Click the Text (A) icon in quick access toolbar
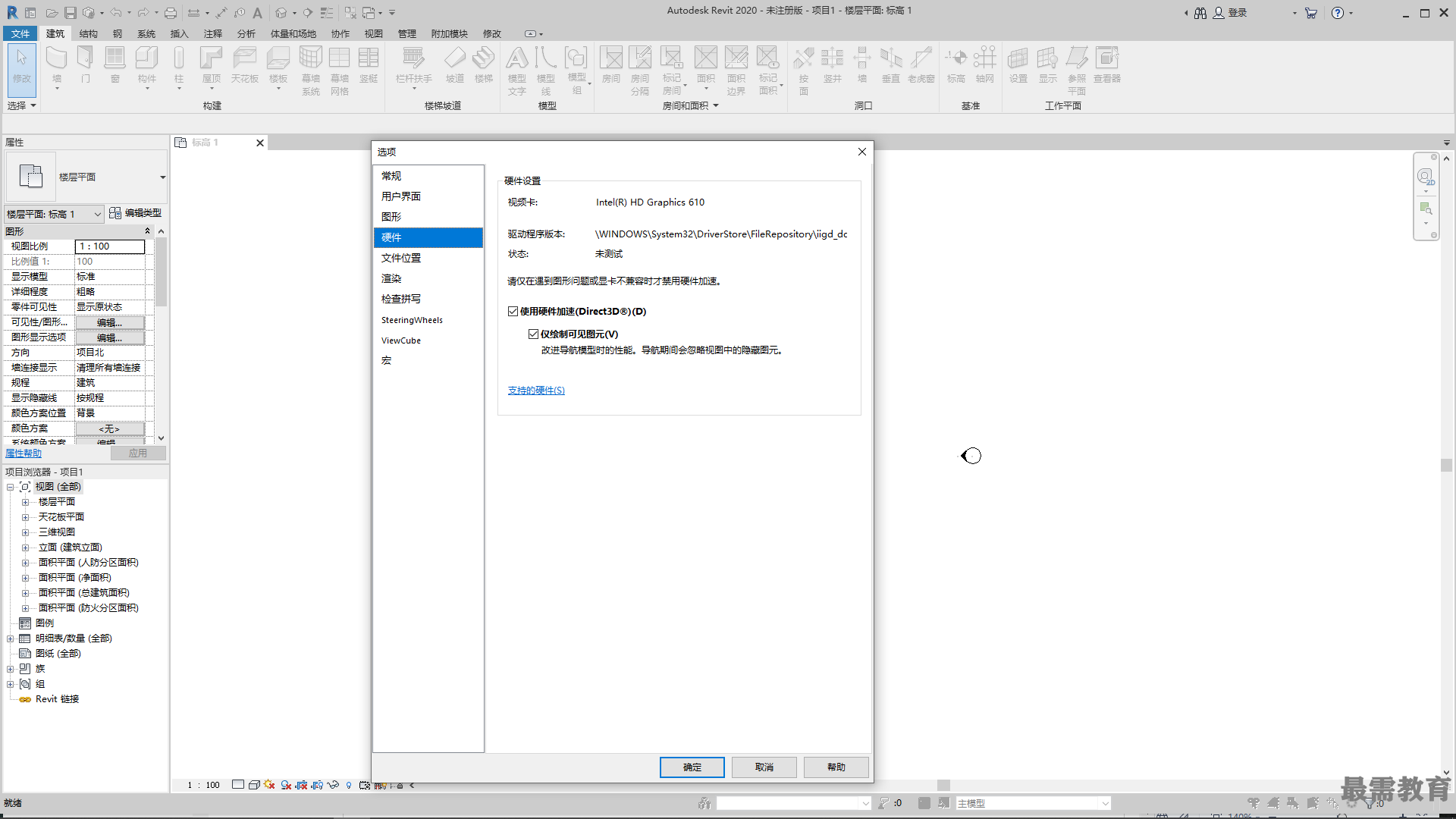Image resolution: width=1456 pixels, height=819 pixels. pos(258,13)
